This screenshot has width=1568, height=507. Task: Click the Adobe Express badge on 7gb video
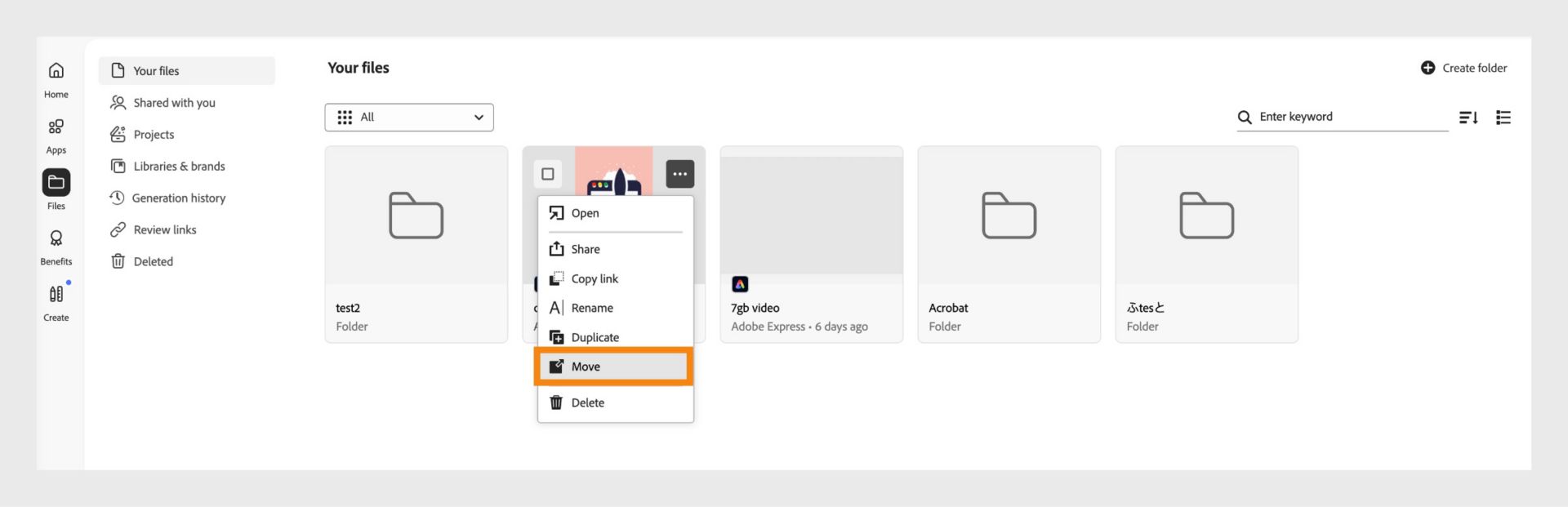[740, 284]
